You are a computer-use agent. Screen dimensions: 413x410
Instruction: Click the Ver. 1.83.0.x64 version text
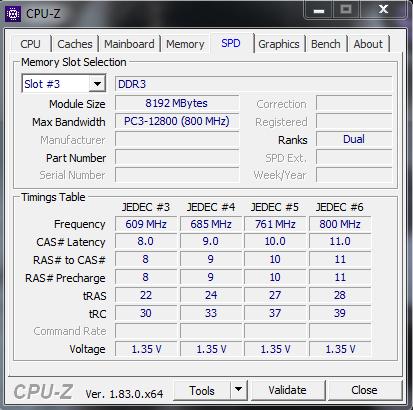124,394
